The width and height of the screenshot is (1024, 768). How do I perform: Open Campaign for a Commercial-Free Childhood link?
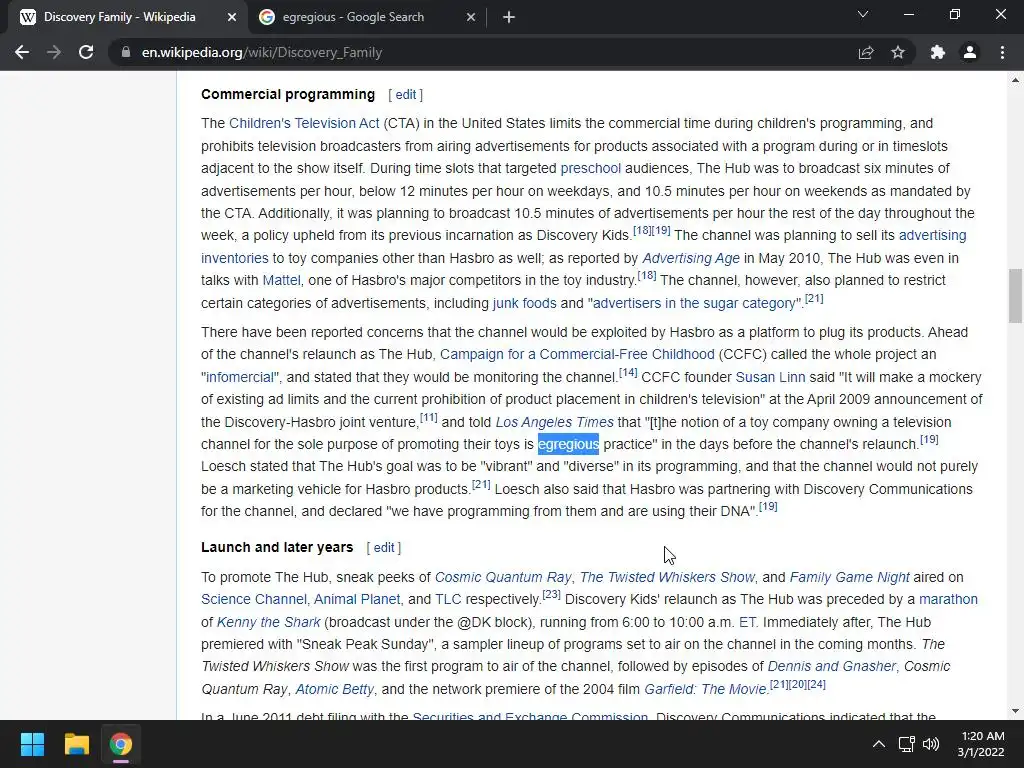click(x=577, y=355)
